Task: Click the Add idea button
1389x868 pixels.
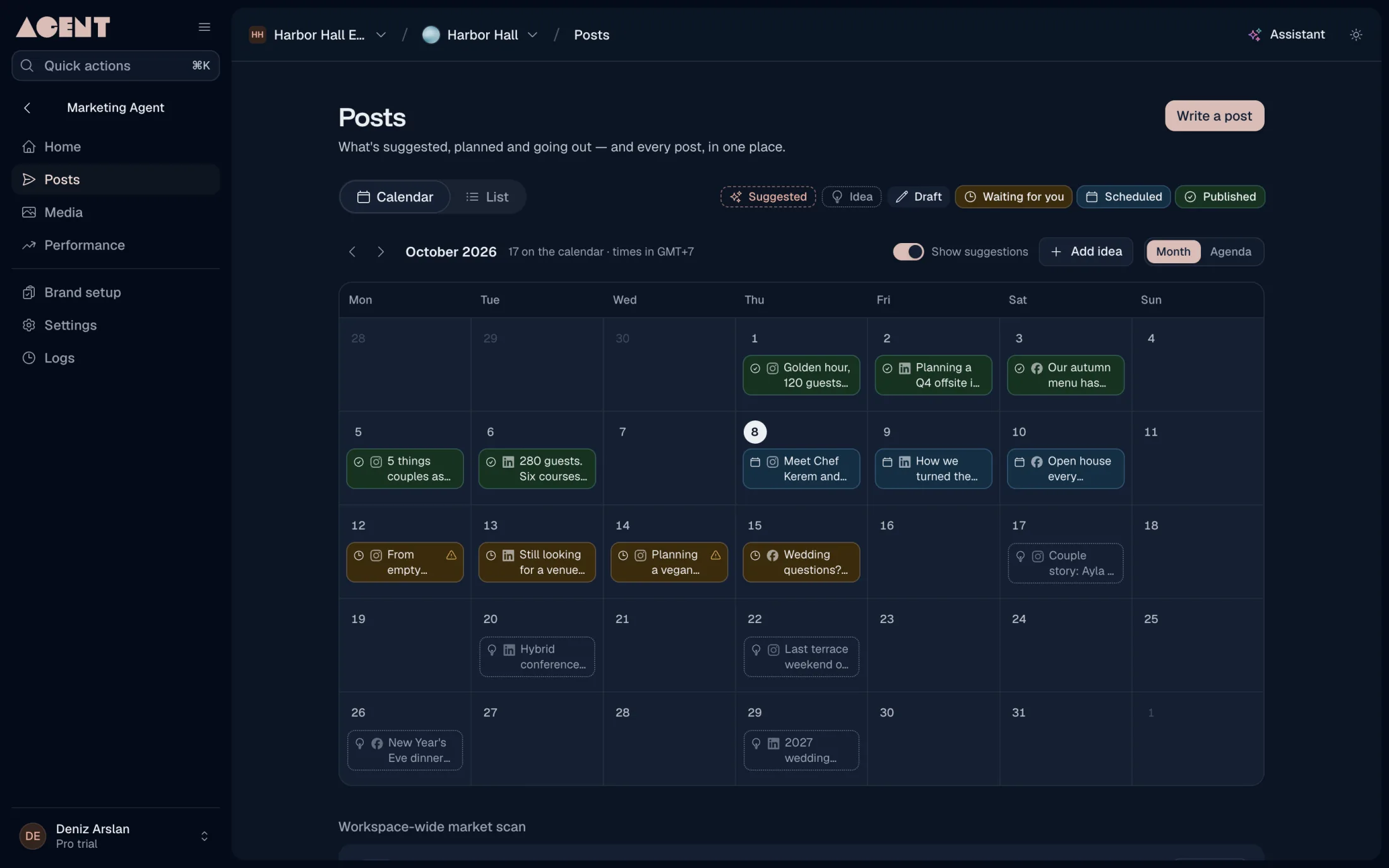Action: [x=1086, y=252]
